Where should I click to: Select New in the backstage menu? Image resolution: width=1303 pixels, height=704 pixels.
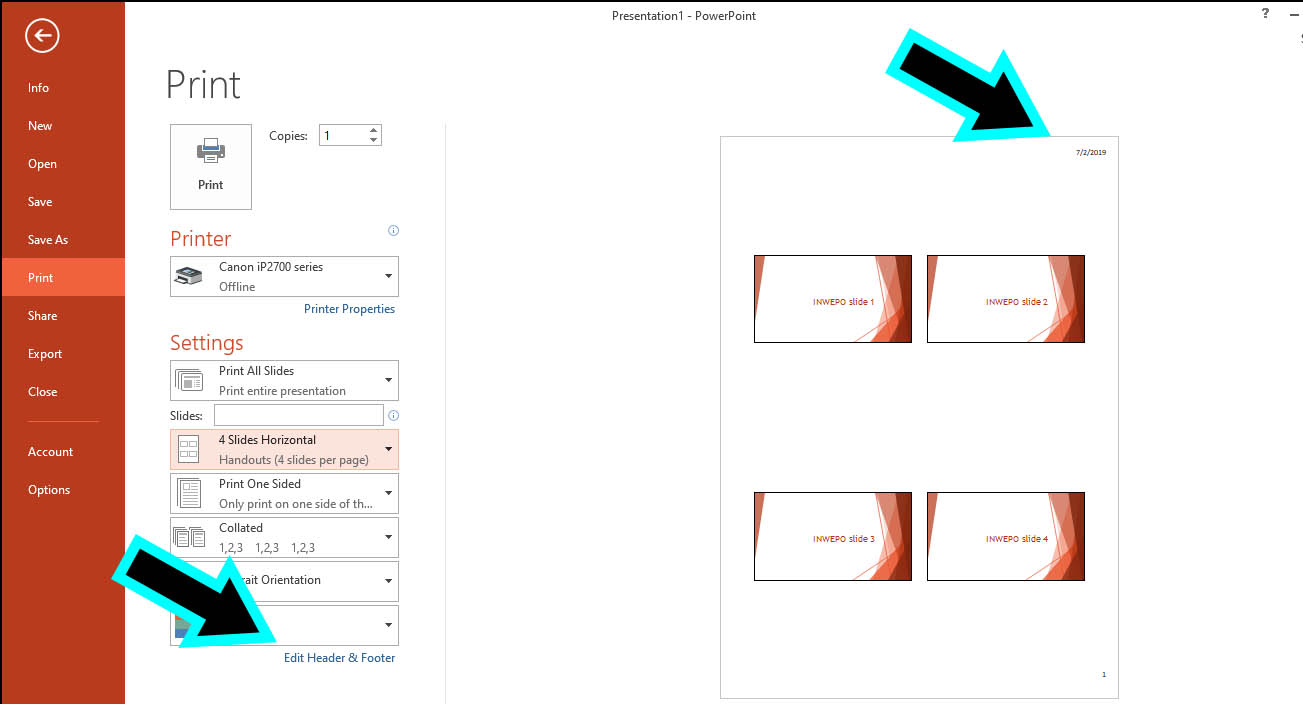click(x=62, y=125)
